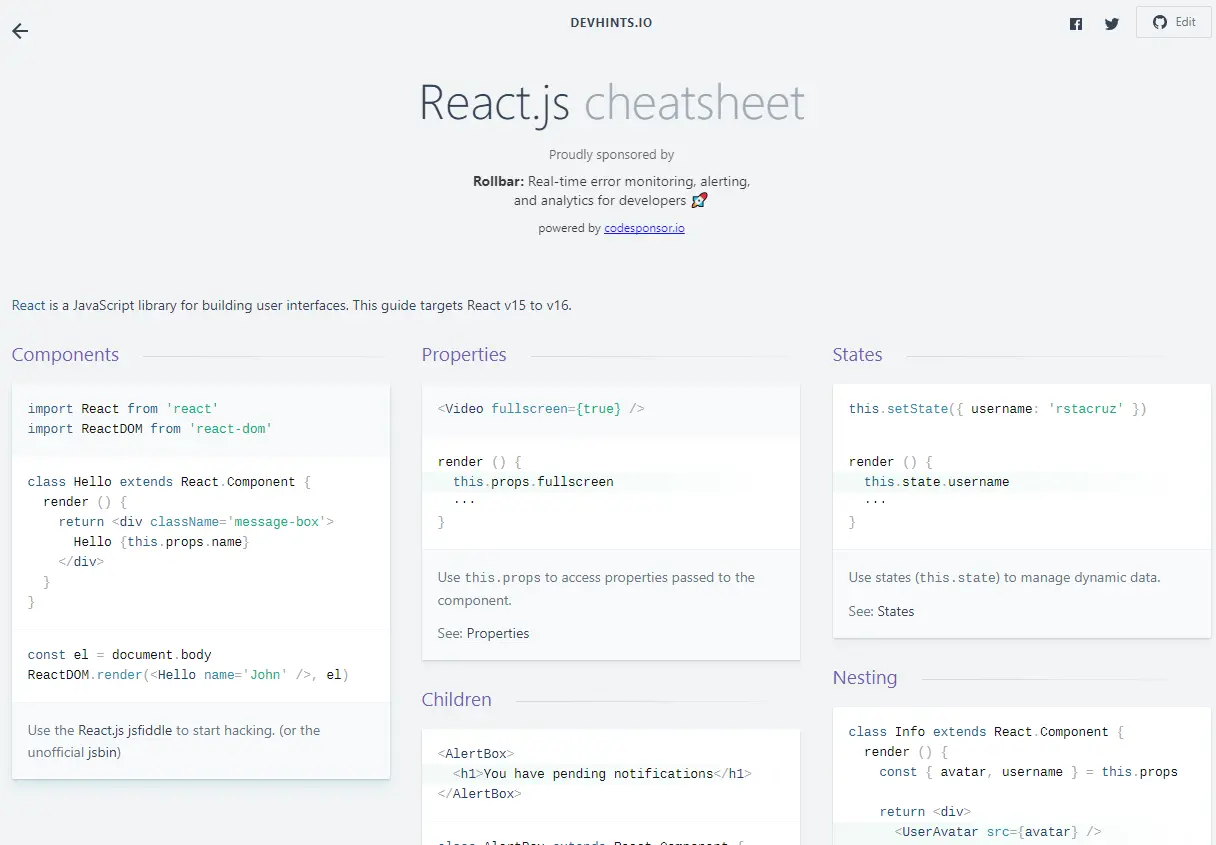Open the Rollbar sponsor ad text
This screenshot has height=845, width=1216.
(x=611, y=191)
